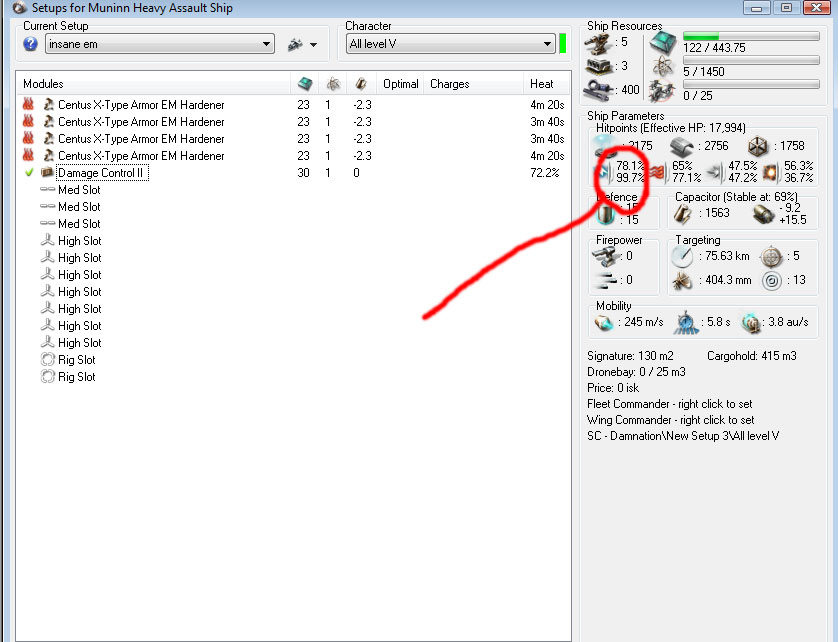Click the CPU usage bar 122 / 443.75
Image resolution: width=838 pixels, height=642 pixels.
[x=751, y=36]
